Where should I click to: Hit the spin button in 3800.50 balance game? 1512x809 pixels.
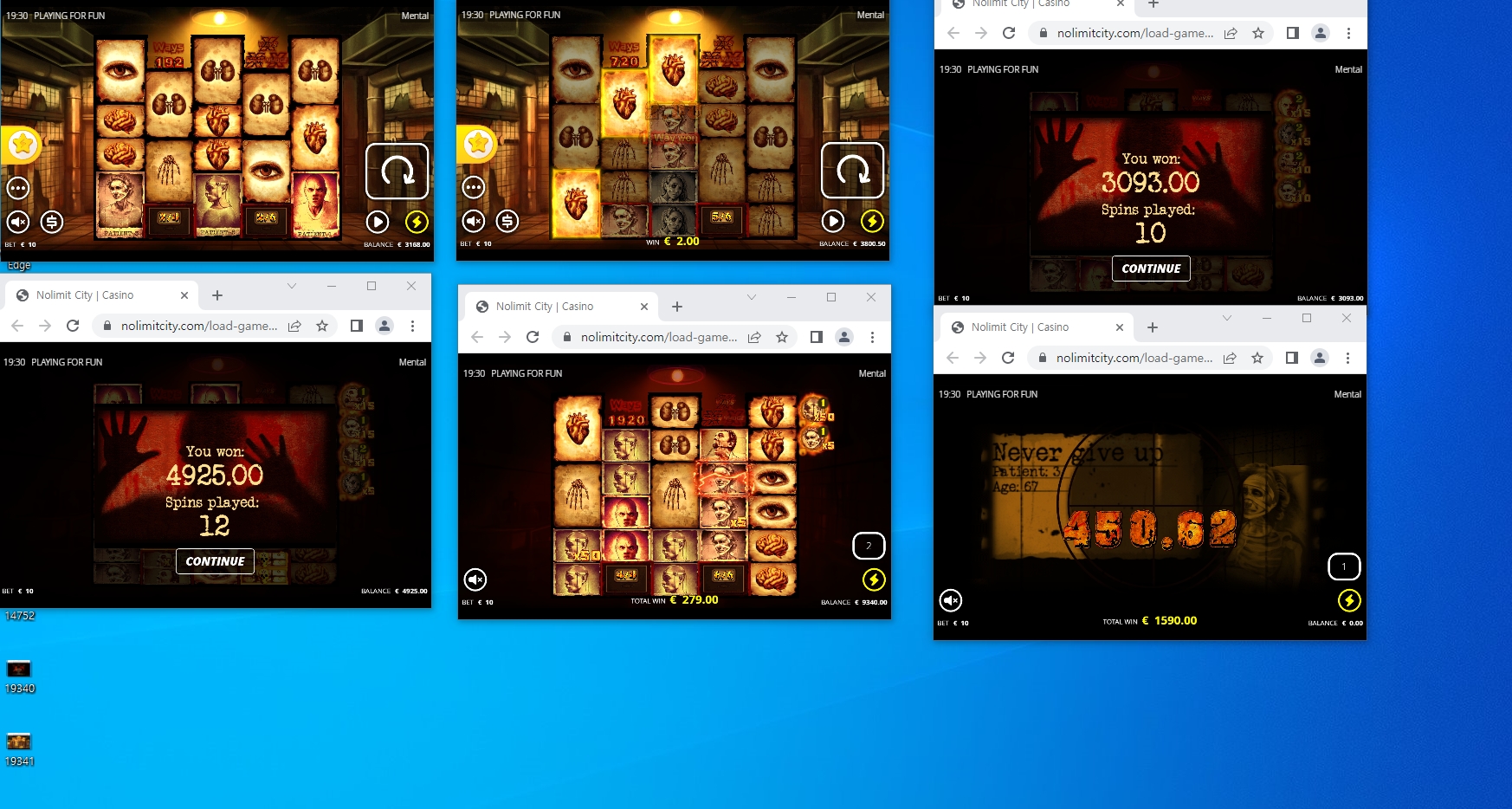point(853,171)
